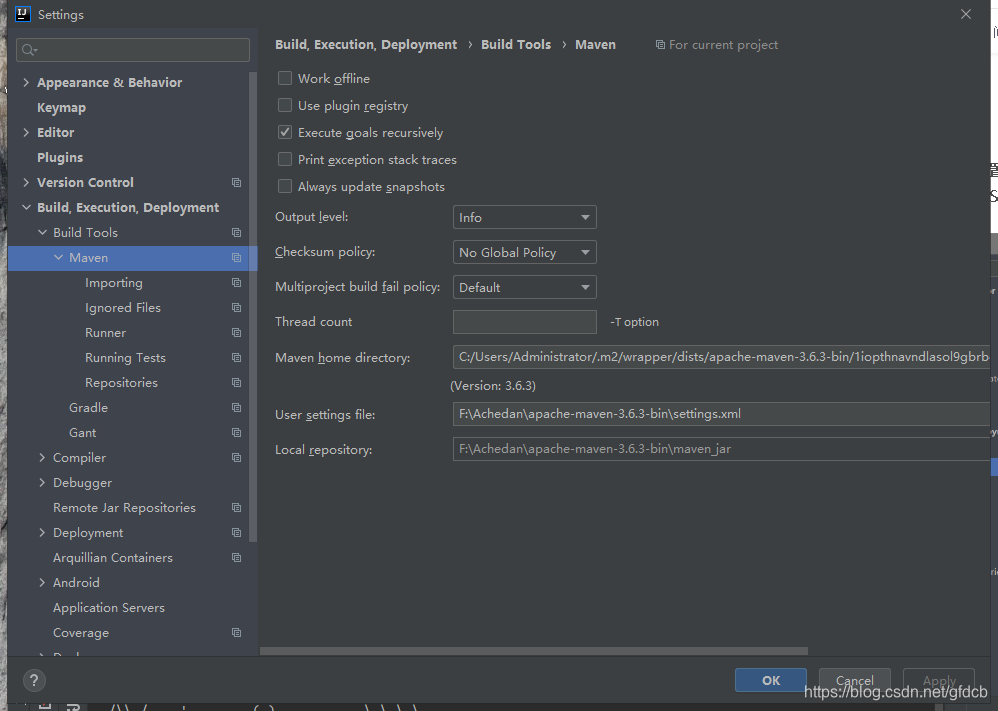
Task: Click the project-level icon beside Gradle
Action: (x=237, y=407)
